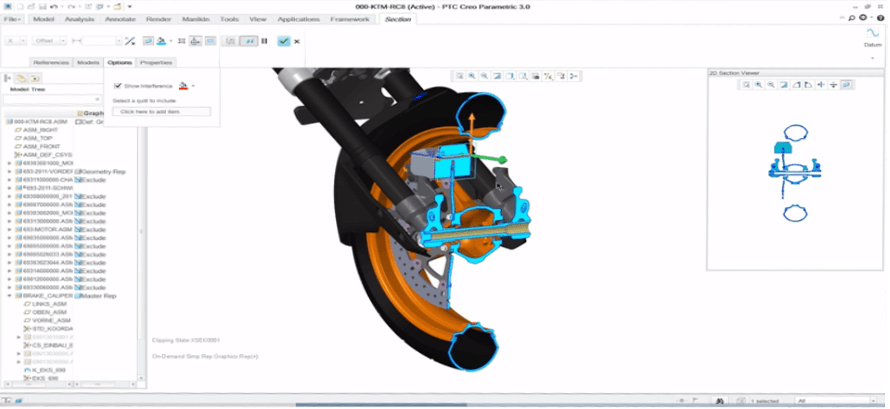Open the File menu

pyautogui.click(x=12, y=19)
